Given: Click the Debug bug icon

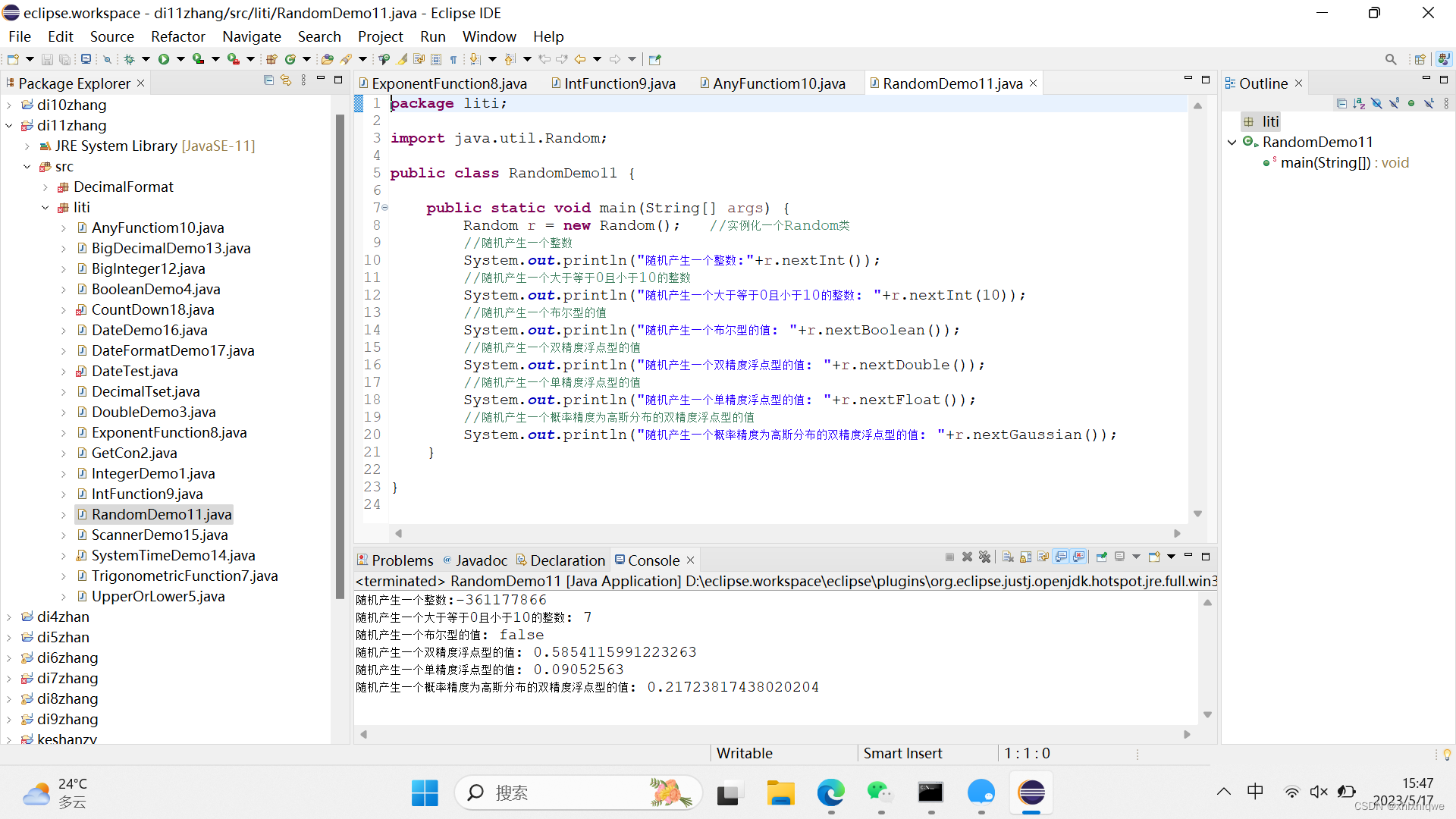Looking at the screenshot, I should 129,59.
